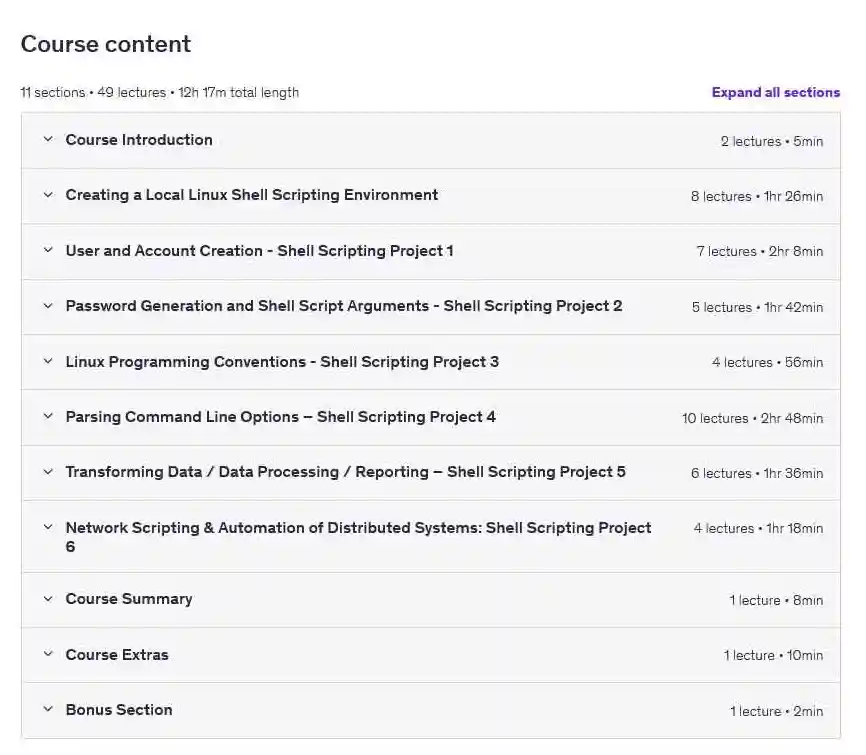Open chevron for Password Generation section
866x755 pixels.
click(47, 306)
